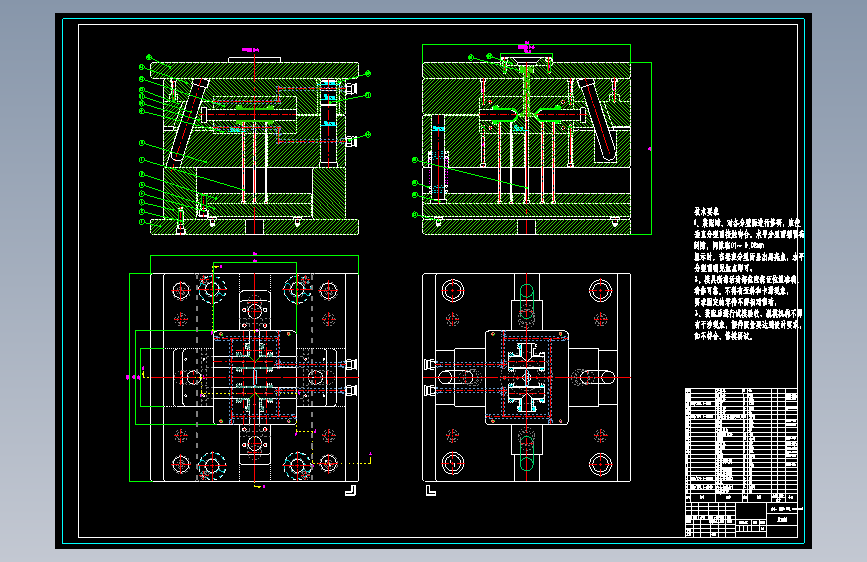Image resolution: width=867 pixels, height=562 pixels.
Task: Select the bottom-right guide pillar circle in bottom-right view
Action: tap(600, 464)
